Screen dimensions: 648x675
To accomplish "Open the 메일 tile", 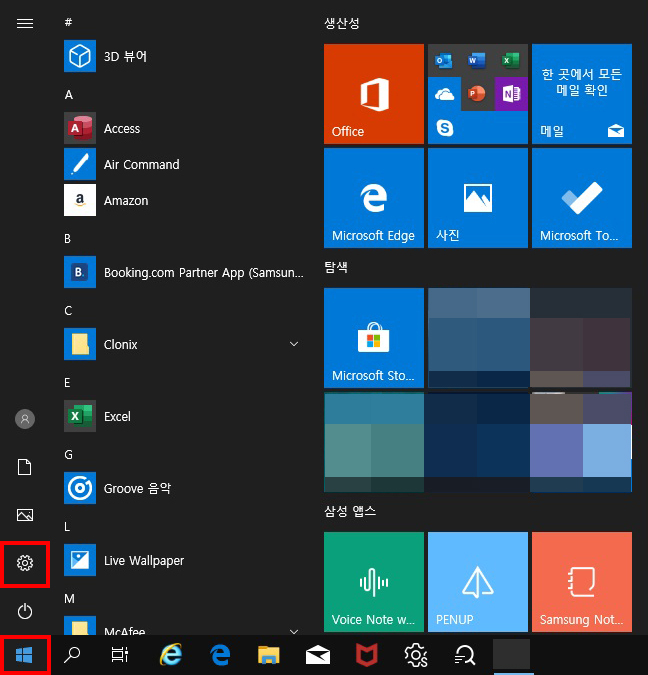I will tap(582, 94).
